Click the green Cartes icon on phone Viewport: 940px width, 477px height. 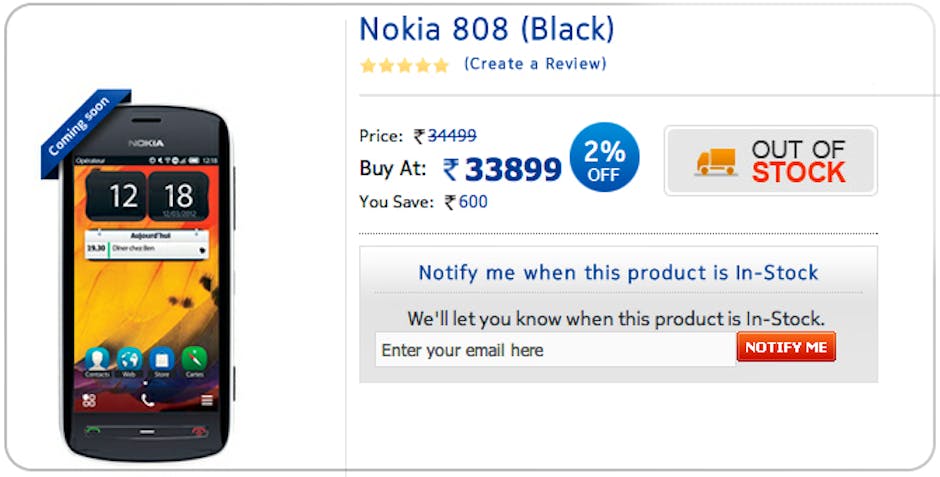pyautogui.click(x=194, y=360)
